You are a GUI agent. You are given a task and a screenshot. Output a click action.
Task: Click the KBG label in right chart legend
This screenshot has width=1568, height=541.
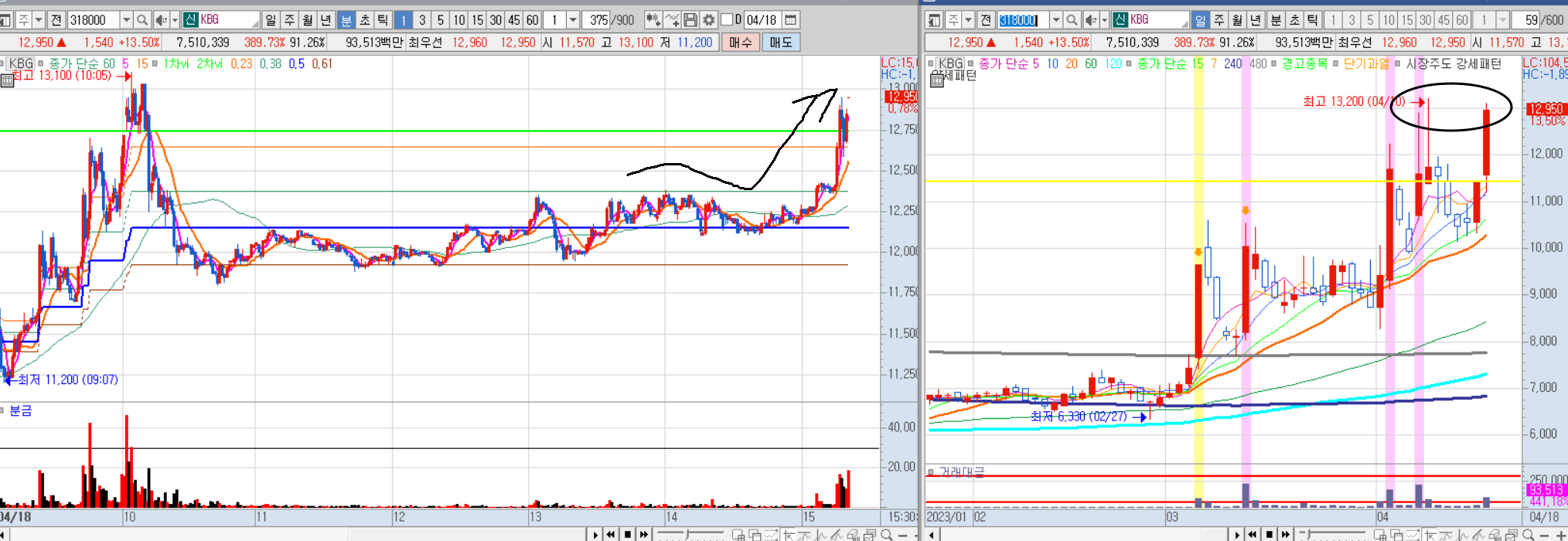point(951,63)
